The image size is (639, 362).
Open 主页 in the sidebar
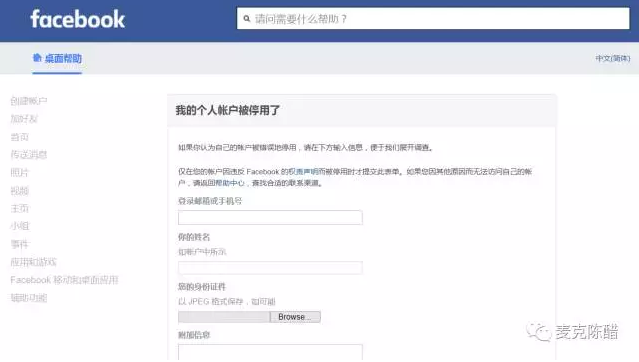pos(20,208)
